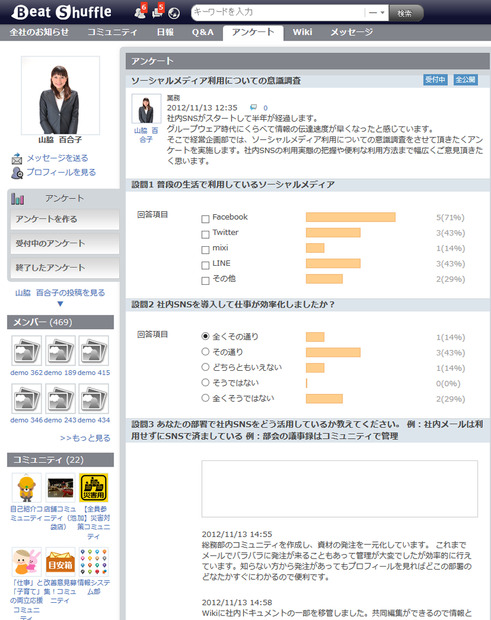
Task: Click the 設問3 free-text answer box
Action: point(340,489)
